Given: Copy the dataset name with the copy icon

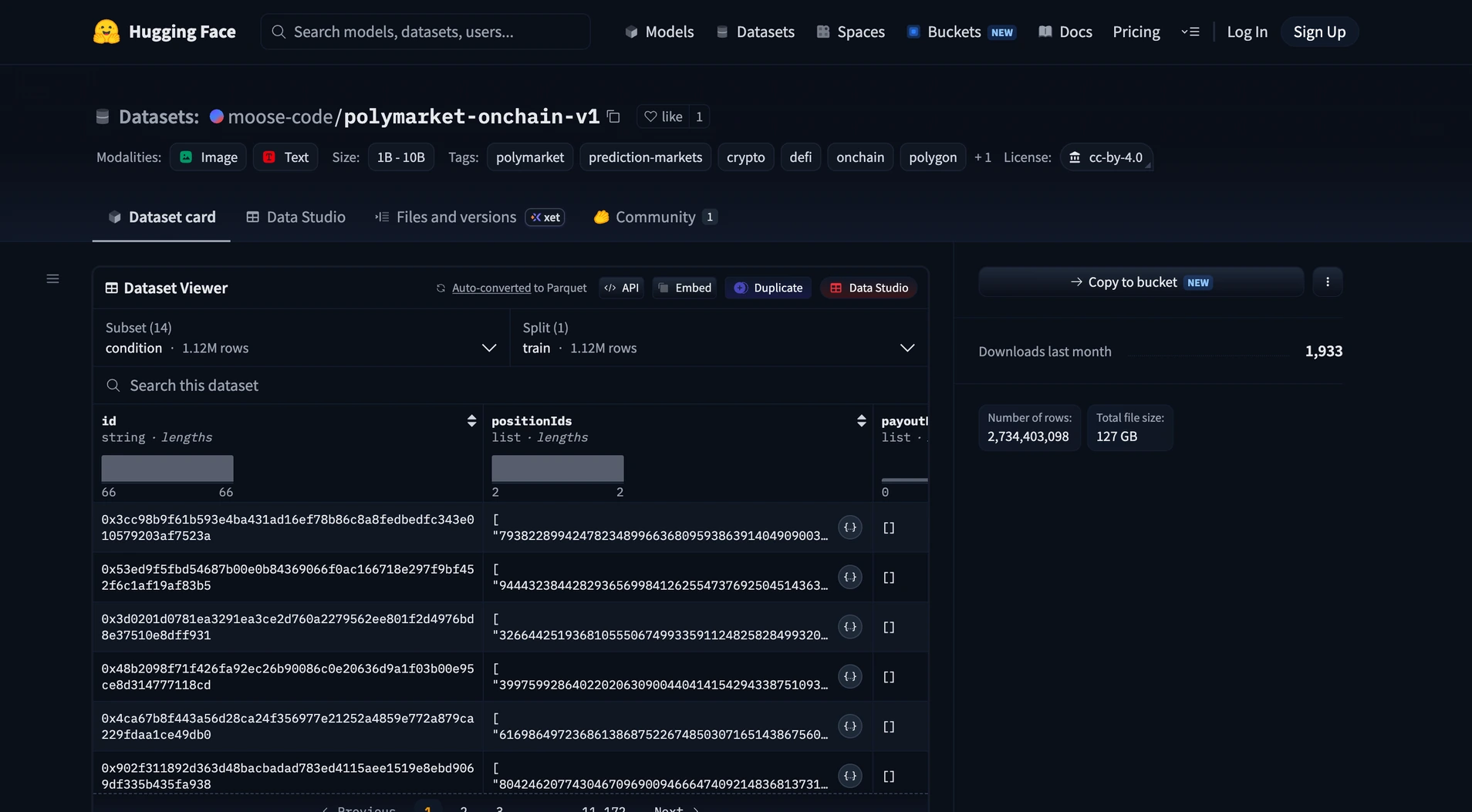Looking at the screenshot, I should pyautogui.click(x=613, y=116).
